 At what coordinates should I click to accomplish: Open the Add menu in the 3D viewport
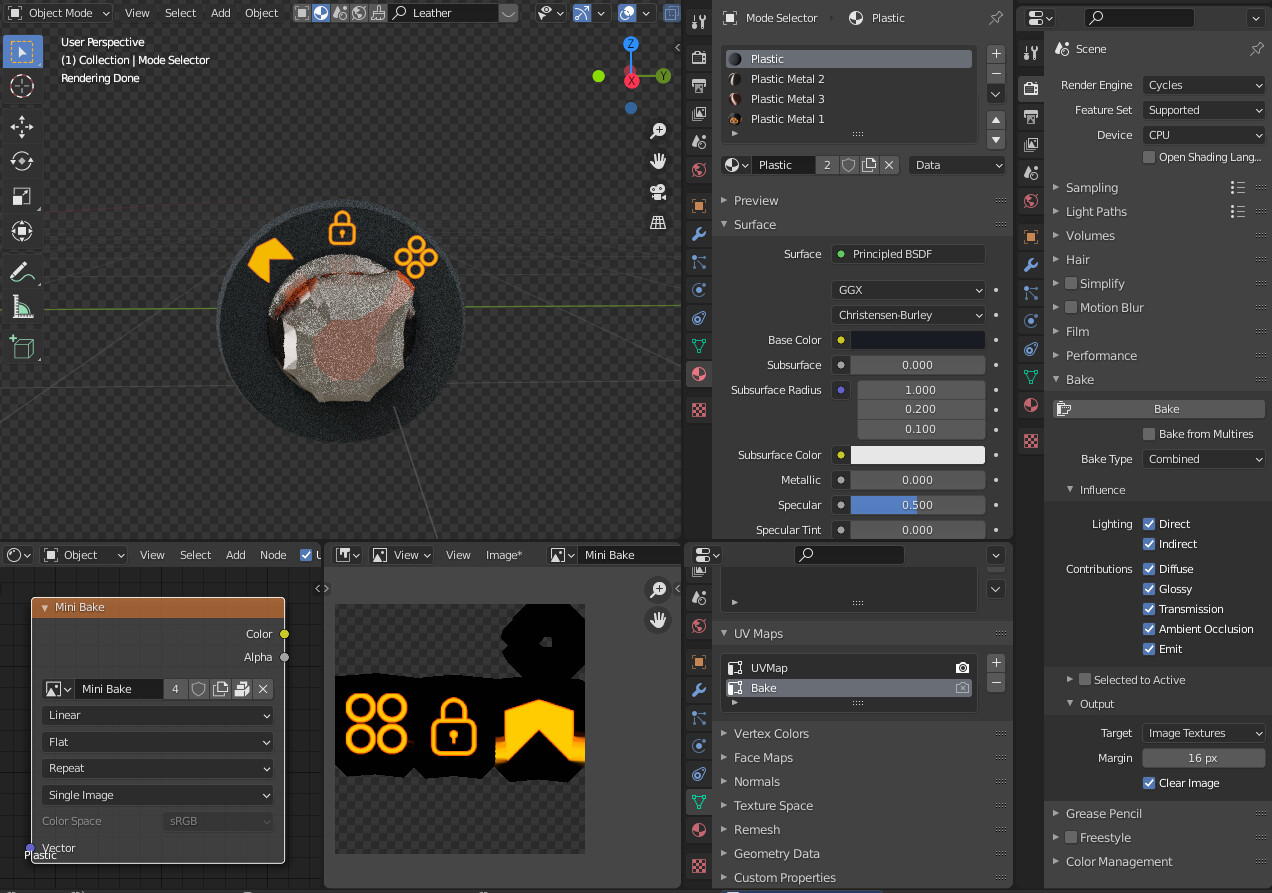coord(219,13)
